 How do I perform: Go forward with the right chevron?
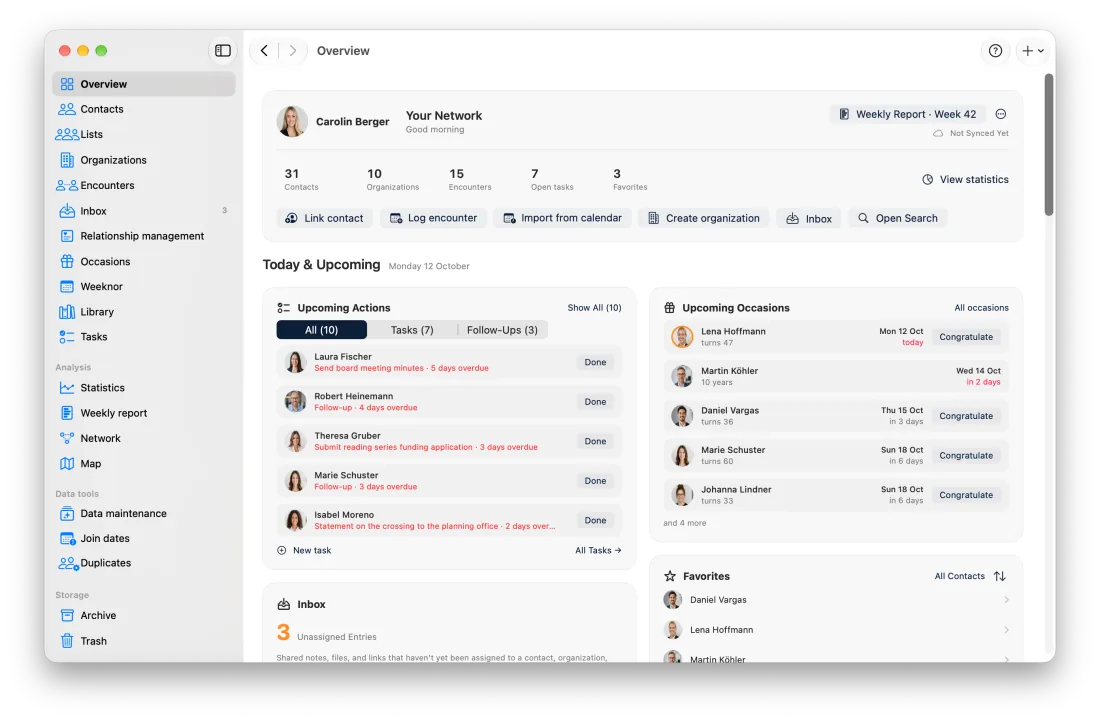tap(293, 50)
